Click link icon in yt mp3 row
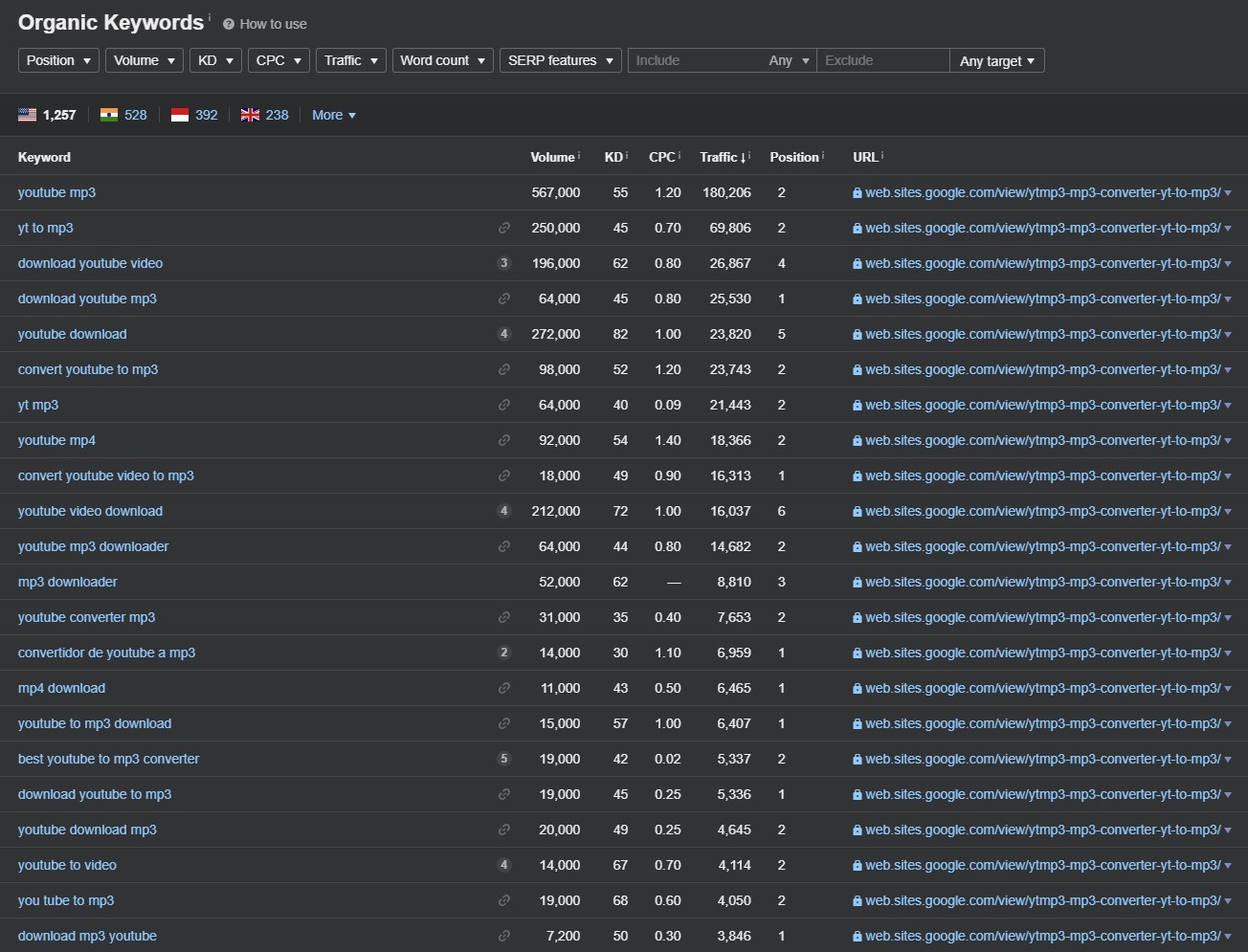This screenshot has width=1248, height=952. (504, 405)
